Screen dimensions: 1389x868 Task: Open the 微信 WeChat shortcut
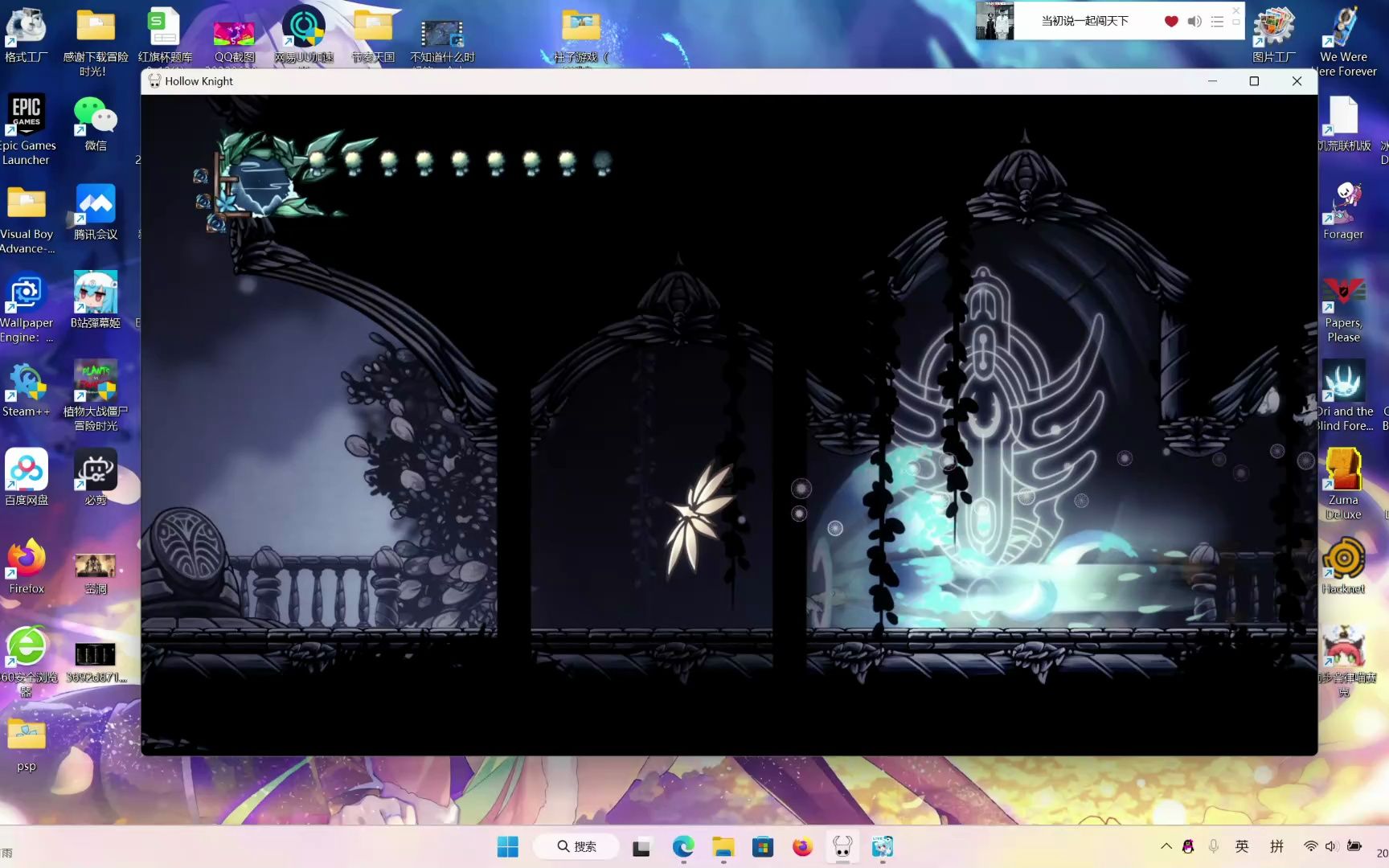pyautogui.click(x=96, y=123)
